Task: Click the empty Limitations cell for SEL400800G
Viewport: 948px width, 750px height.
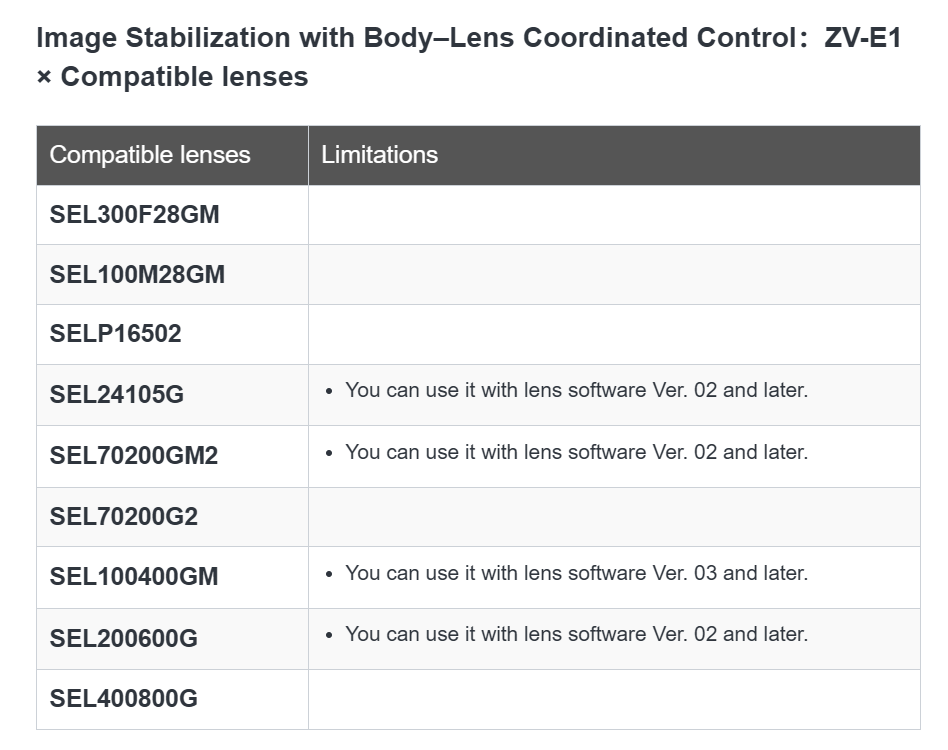Action: (614, 699)
